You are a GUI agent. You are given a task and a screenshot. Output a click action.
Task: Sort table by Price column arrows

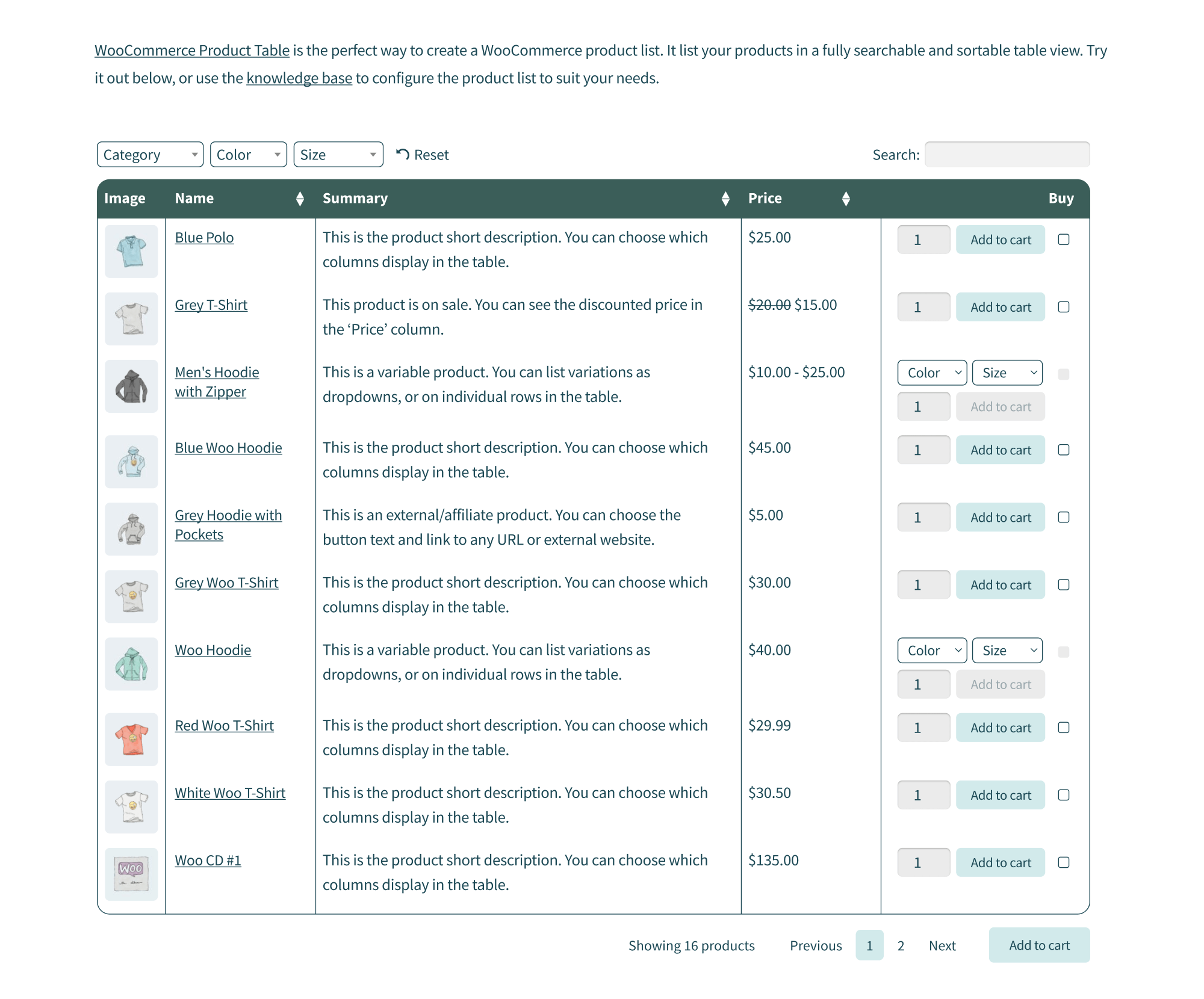pyautogui.click(x=846, y=199)
